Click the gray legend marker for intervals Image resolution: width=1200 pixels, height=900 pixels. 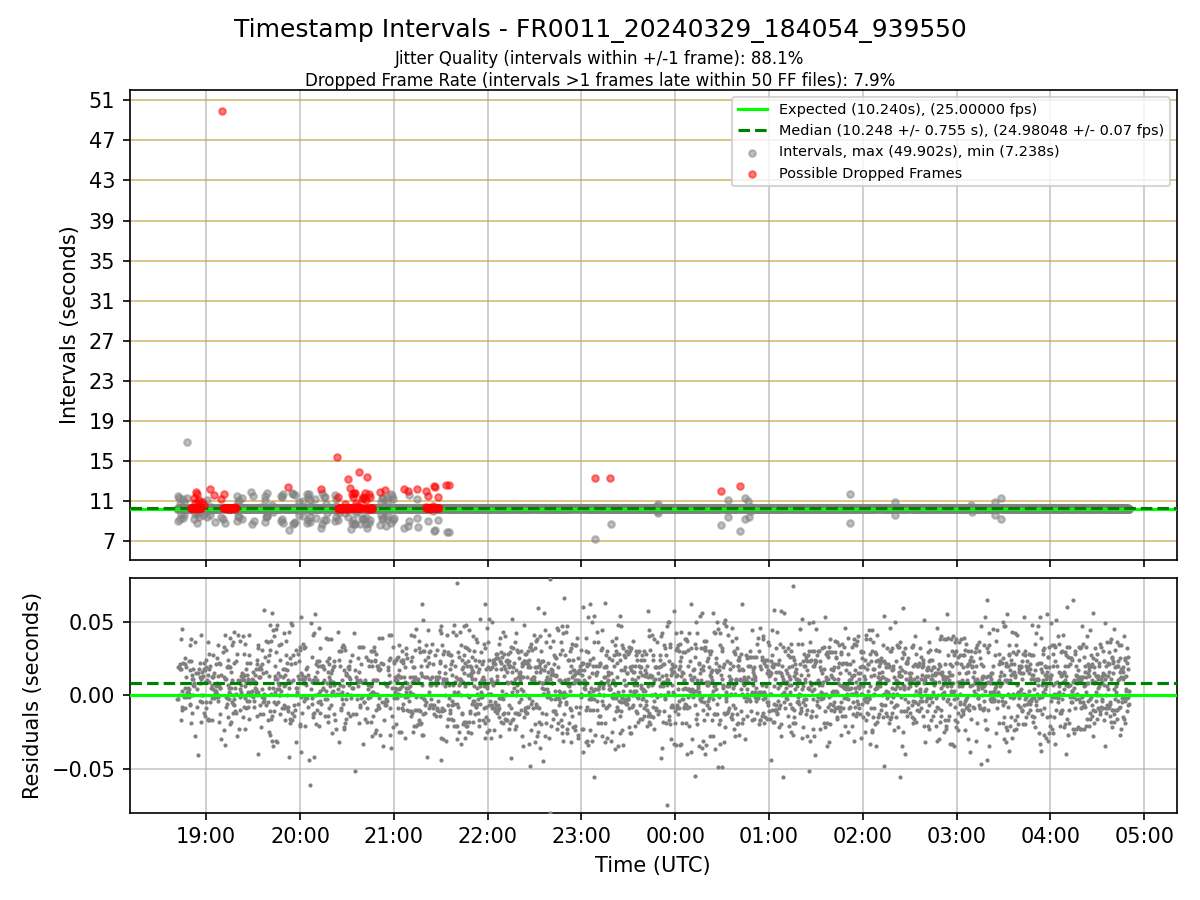[752, 153]
